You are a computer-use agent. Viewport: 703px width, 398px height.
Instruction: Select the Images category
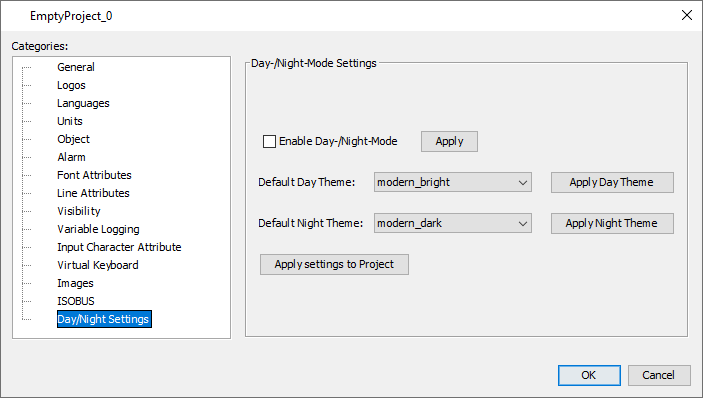75,283
